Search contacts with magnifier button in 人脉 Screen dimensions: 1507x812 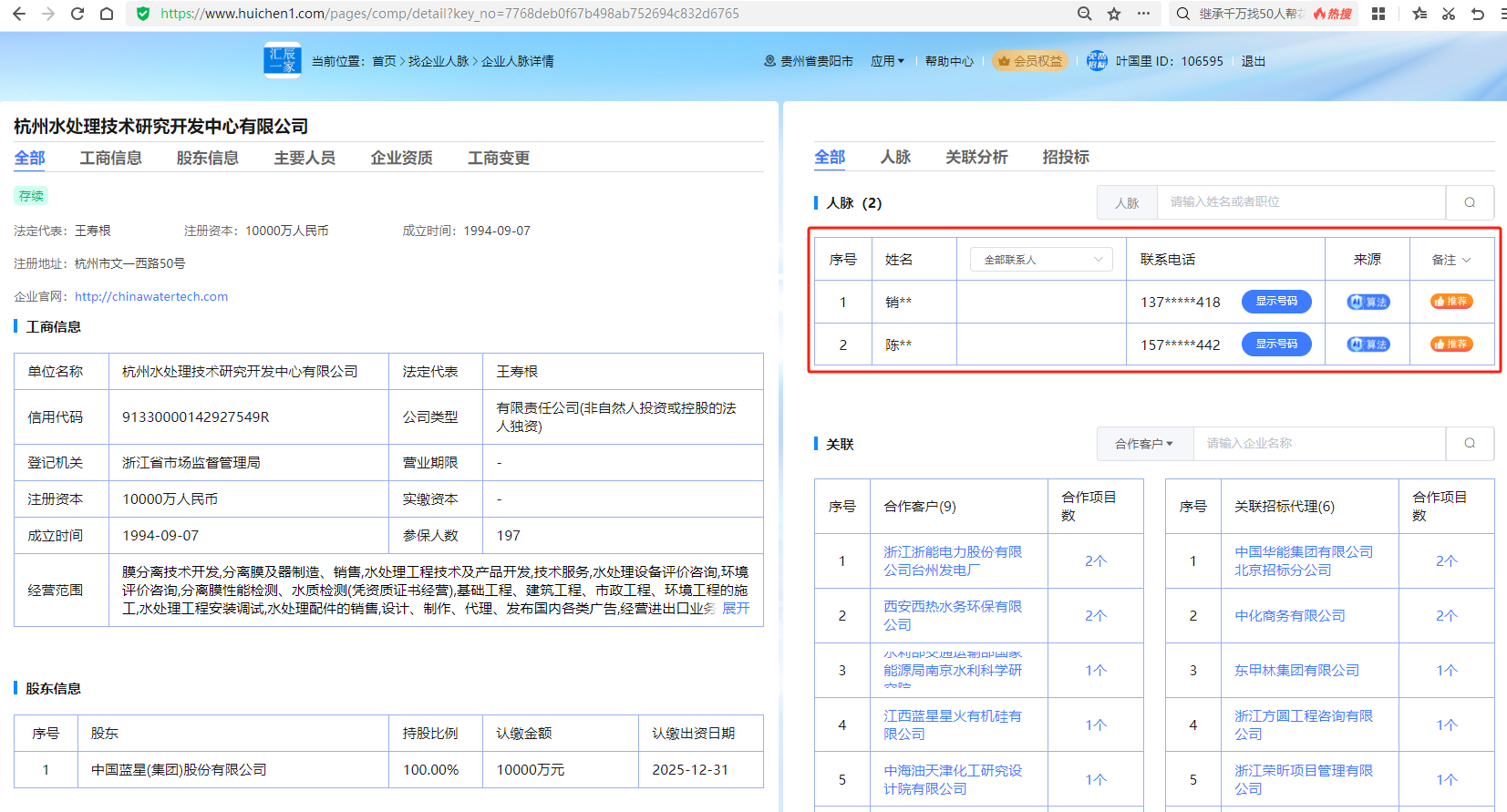click(1470, 202)
